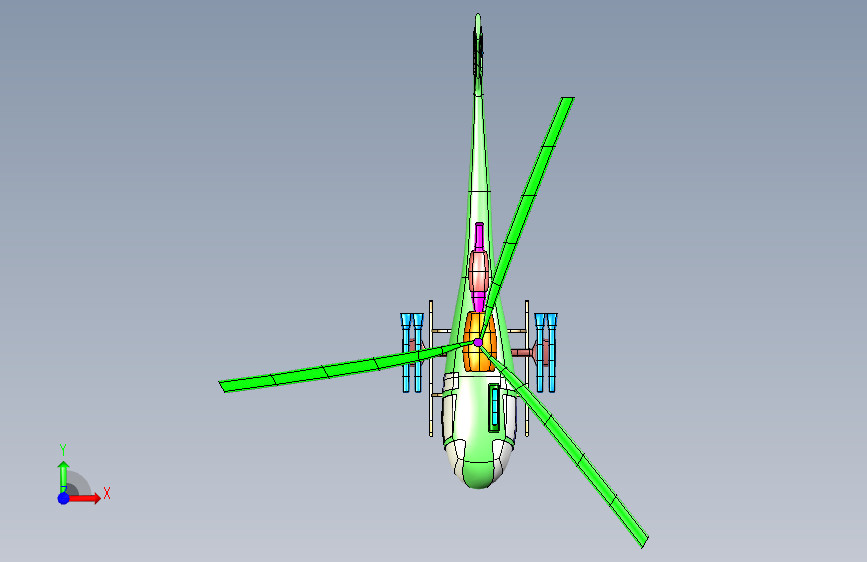This screenshot has height=562, width=867.
Task: Select the magenta exhaust pipe
Action: pyautogui.click(x=479, y=236)
